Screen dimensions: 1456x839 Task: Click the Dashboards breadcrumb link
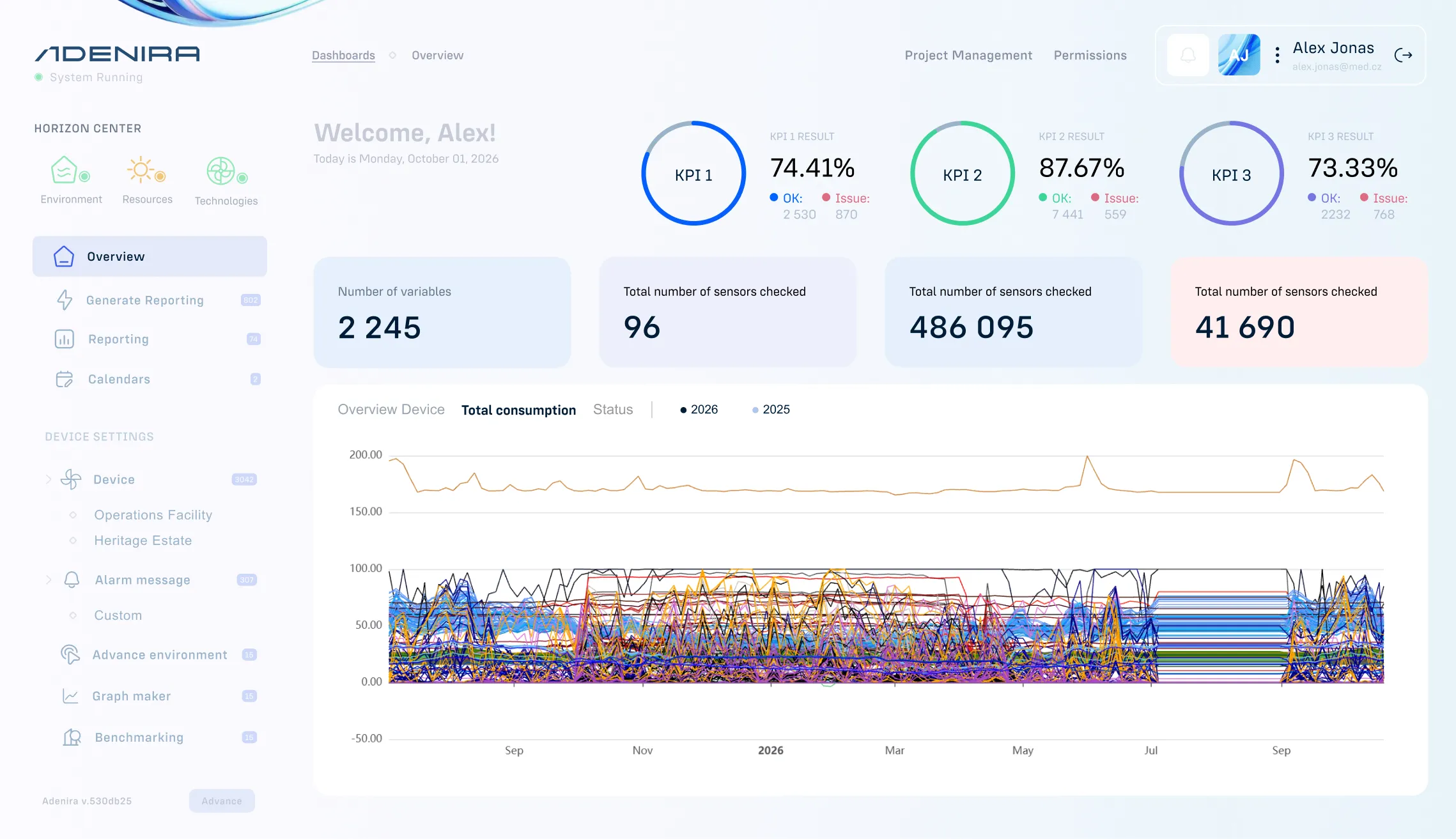[343, 56]
